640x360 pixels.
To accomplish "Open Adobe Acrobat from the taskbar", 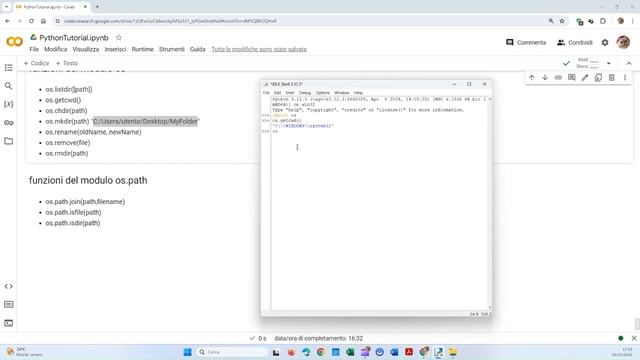I will pyautogui.click(x=409, y=352).
